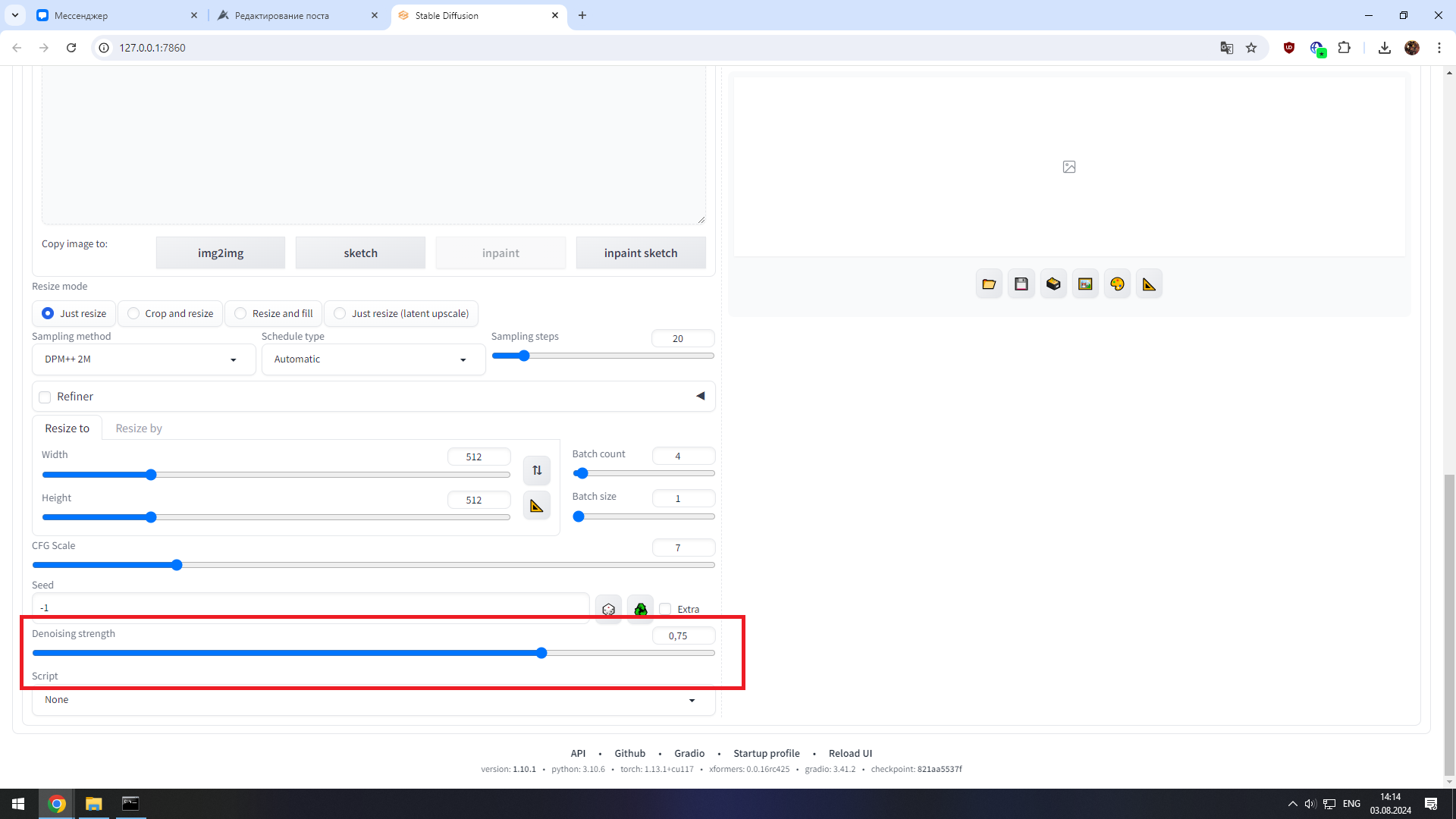The width and height of the screenshot is (1456, 819).
Task: Click the zip archive box icon
Action: (x=1053, y=284)
